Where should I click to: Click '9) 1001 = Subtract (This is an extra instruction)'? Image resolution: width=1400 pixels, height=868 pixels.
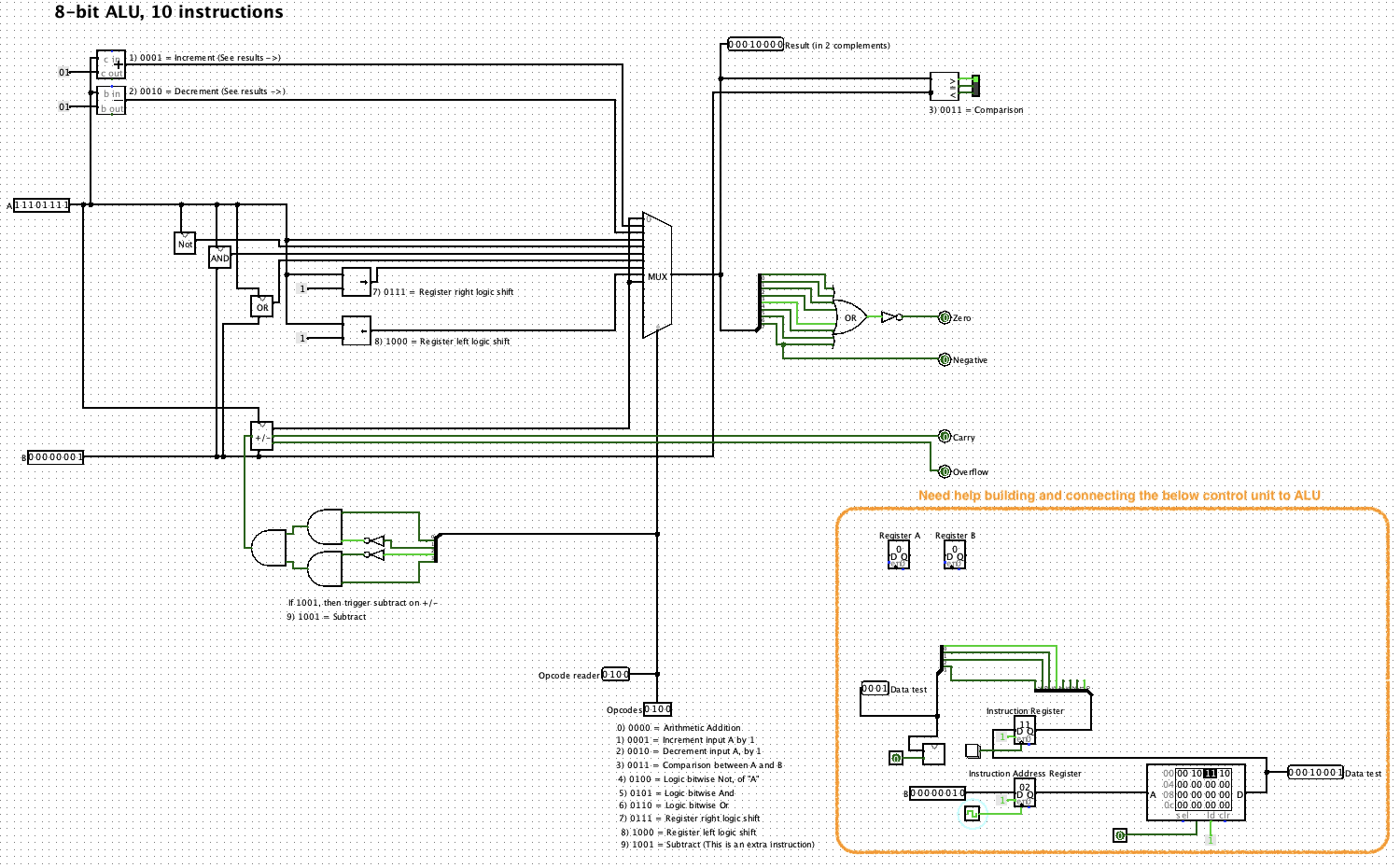pyautogui.click(x=718, y=845)
